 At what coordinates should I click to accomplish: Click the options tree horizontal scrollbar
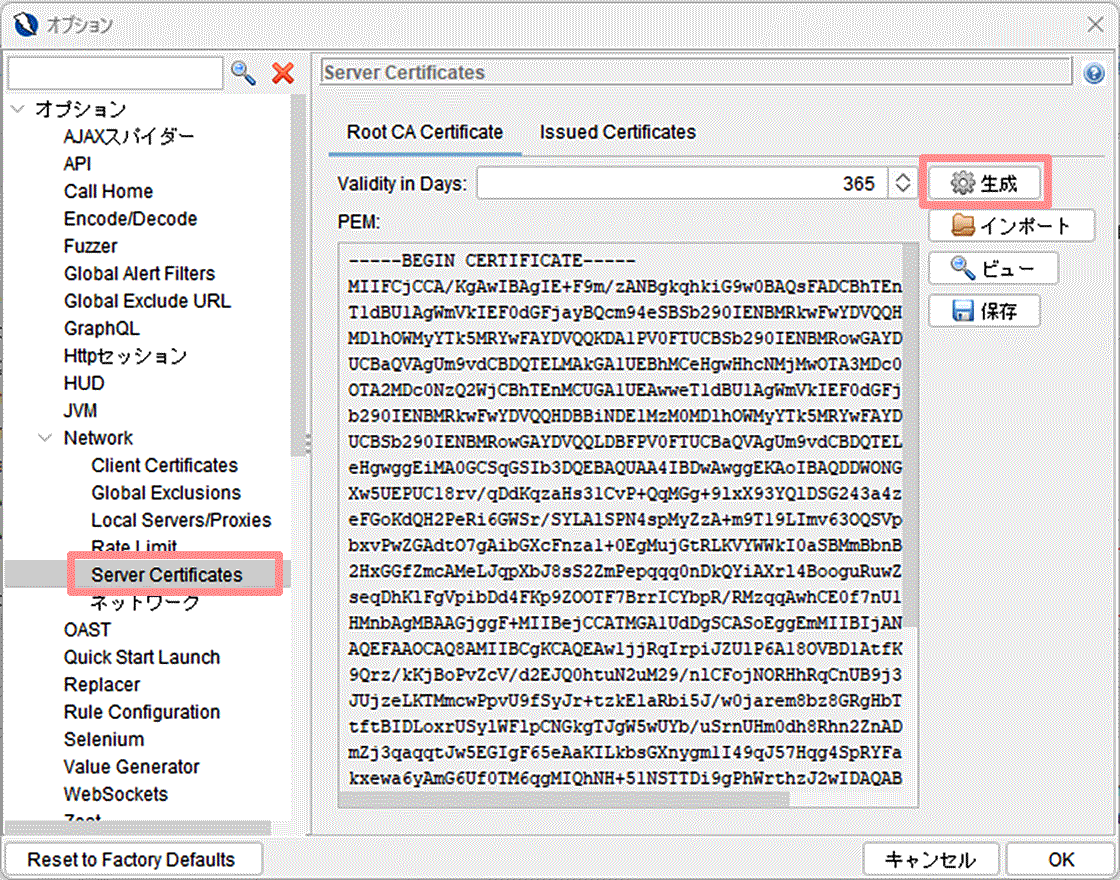[138, 828]
